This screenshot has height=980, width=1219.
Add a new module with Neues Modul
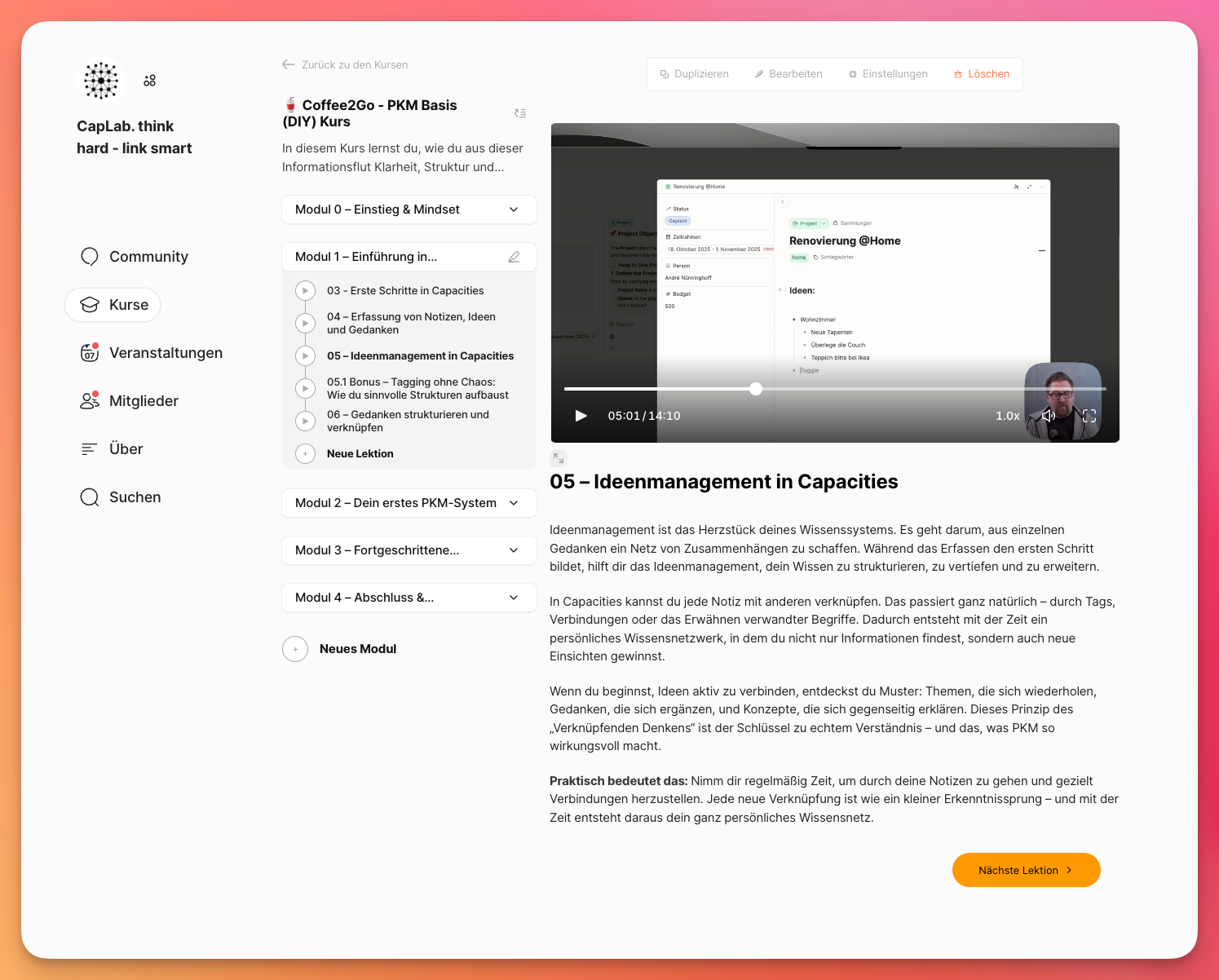(357, 649)
